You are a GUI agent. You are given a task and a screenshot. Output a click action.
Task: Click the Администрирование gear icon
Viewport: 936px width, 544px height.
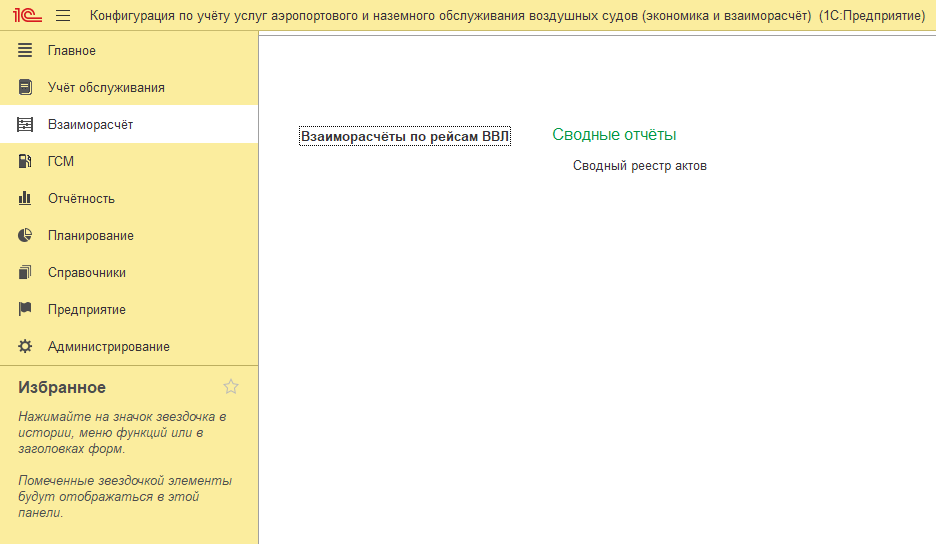25,346
